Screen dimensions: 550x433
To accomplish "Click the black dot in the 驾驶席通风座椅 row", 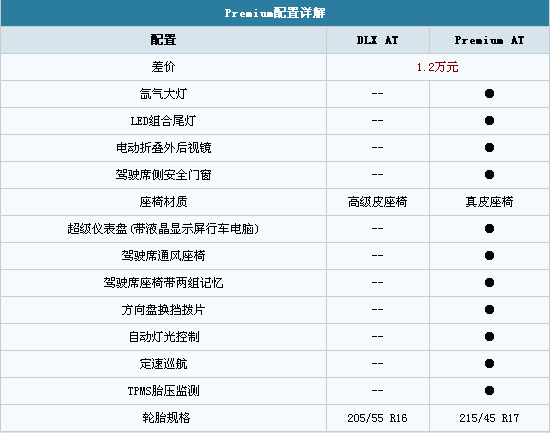I will tap(489, 256).
